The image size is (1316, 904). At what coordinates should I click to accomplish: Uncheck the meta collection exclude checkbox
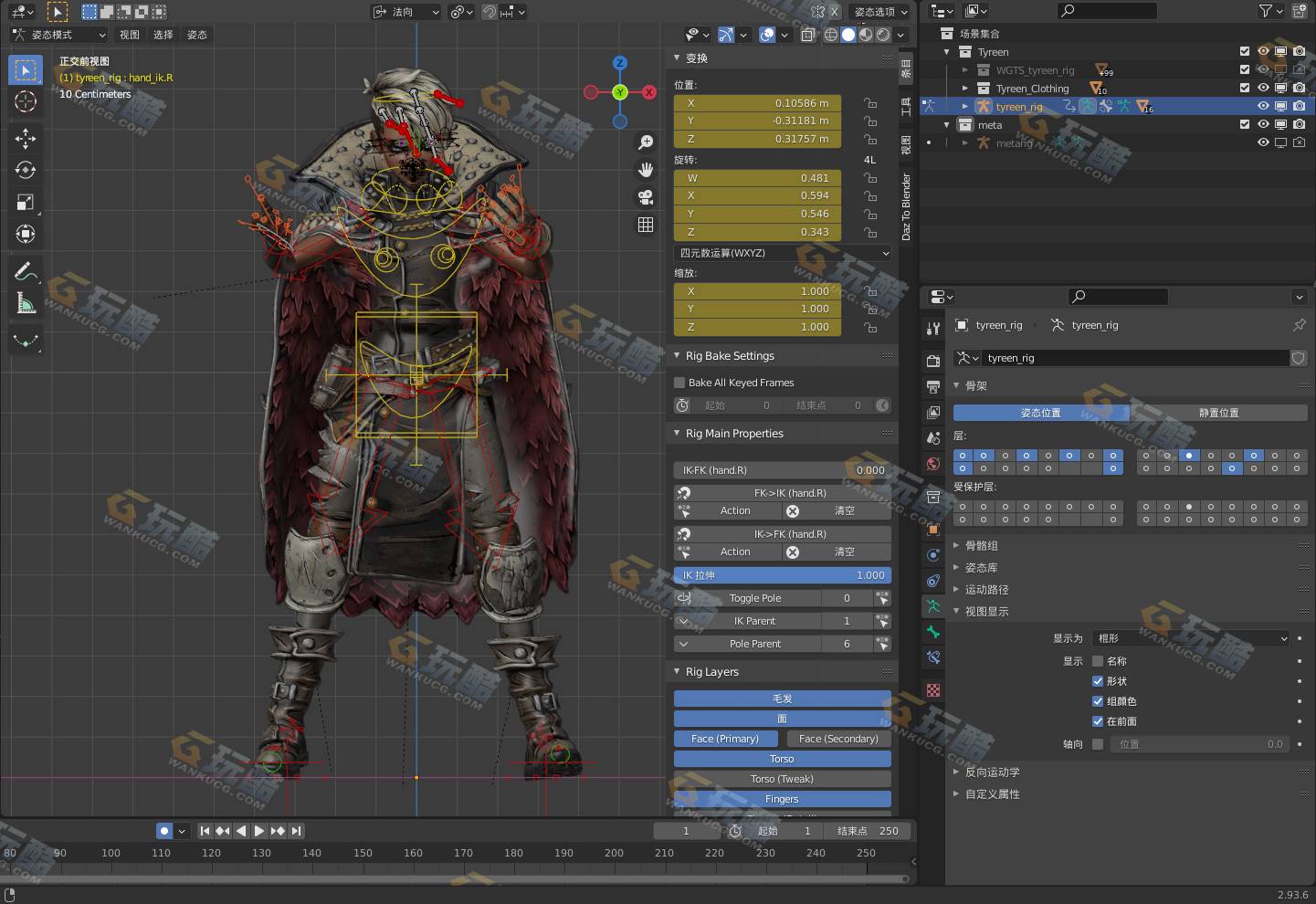(1244, 125)
